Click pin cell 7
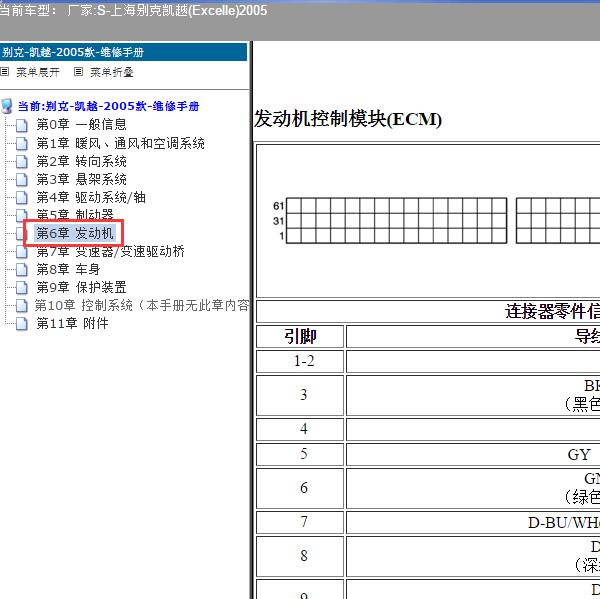 [x=300, y=522]
